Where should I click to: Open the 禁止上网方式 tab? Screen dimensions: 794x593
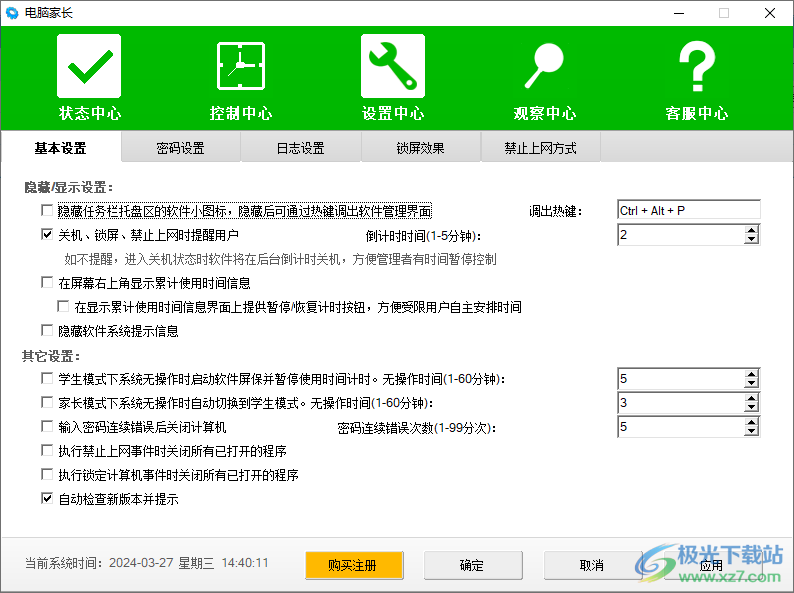(x=540, y=148)
